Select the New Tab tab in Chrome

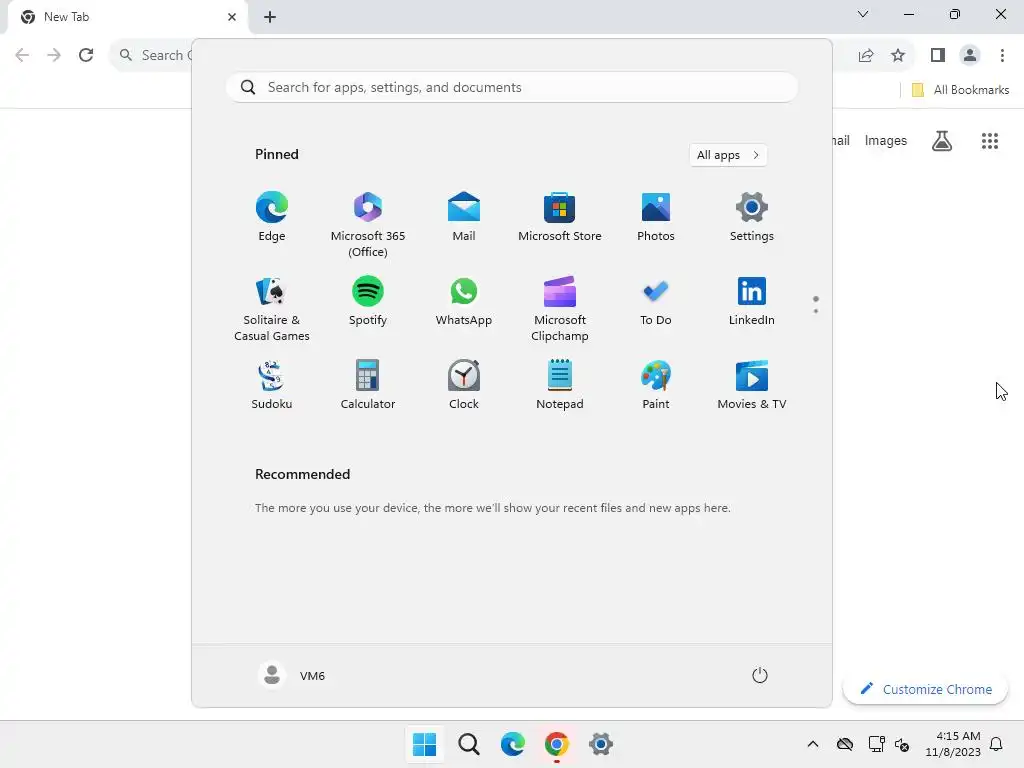(127, 17)
